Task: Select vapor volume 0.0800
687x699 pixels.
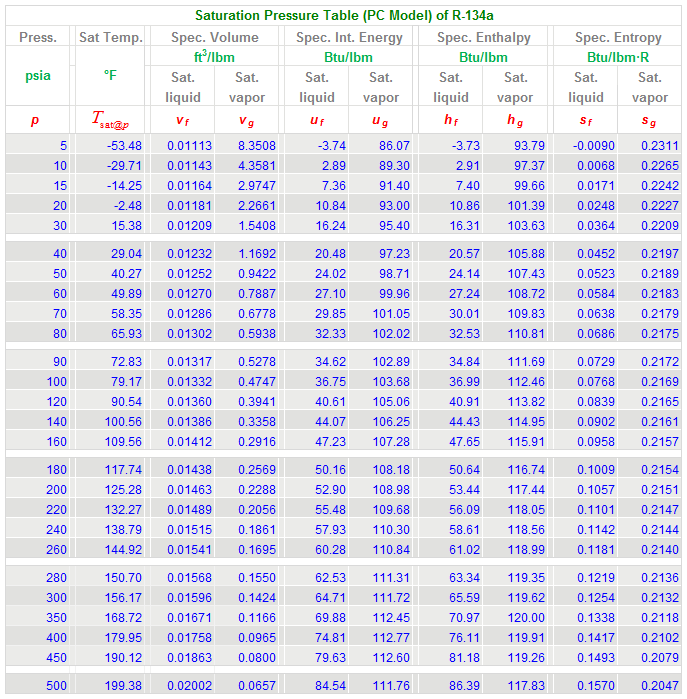Action: tap(257, 658)
